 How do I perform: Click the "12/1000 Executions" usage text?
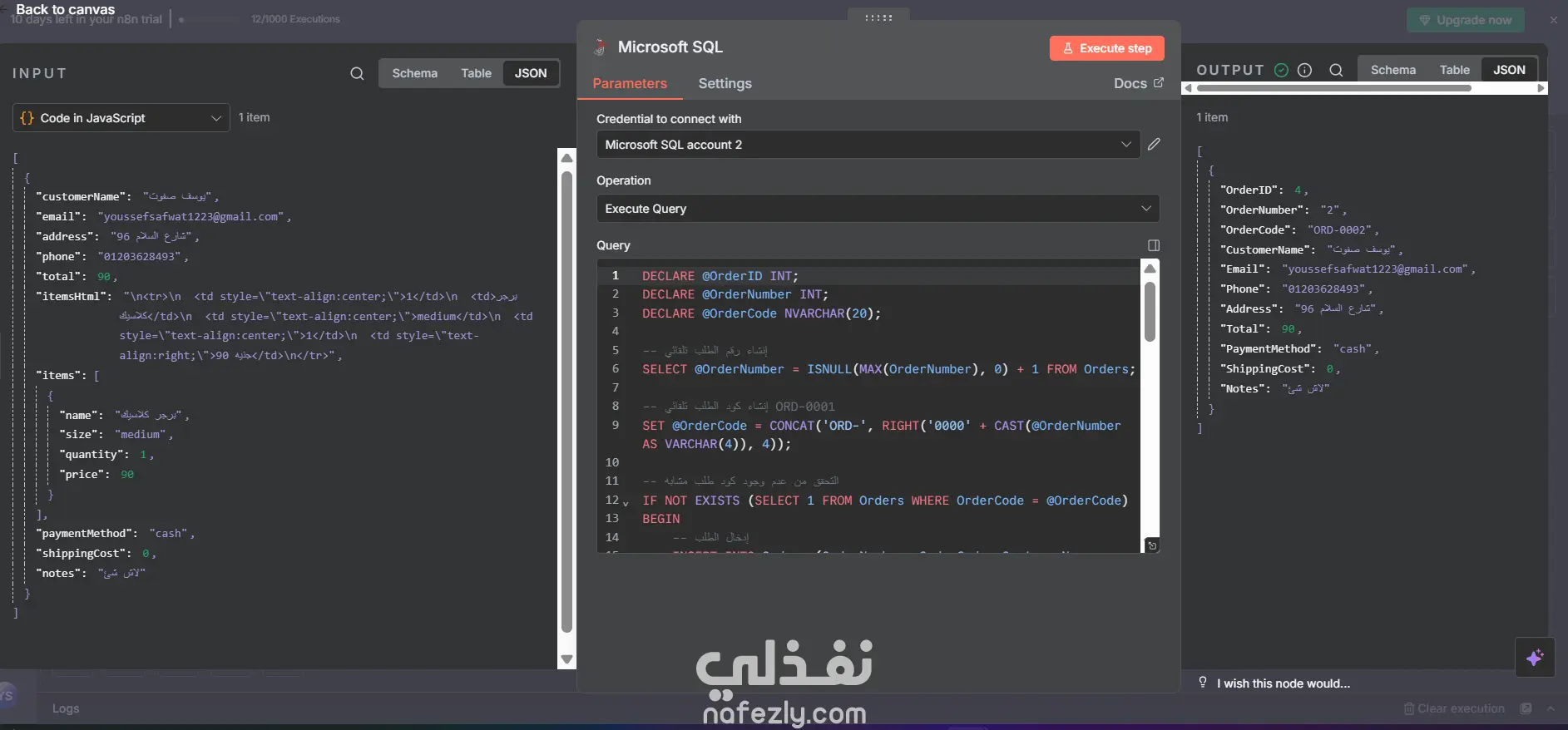click(295, 18)
